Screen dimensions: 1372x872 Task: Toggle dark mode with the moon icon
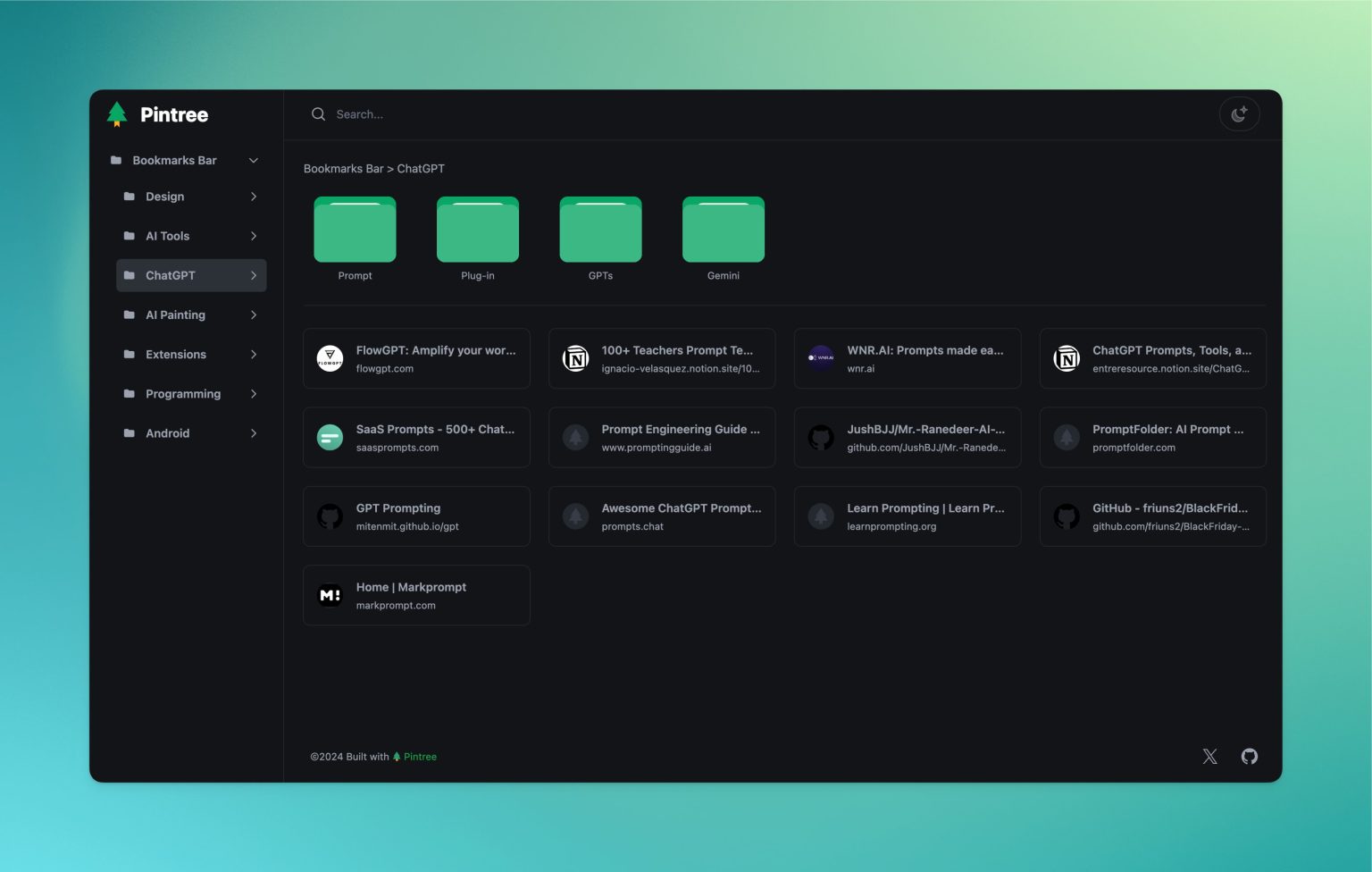1239,114
